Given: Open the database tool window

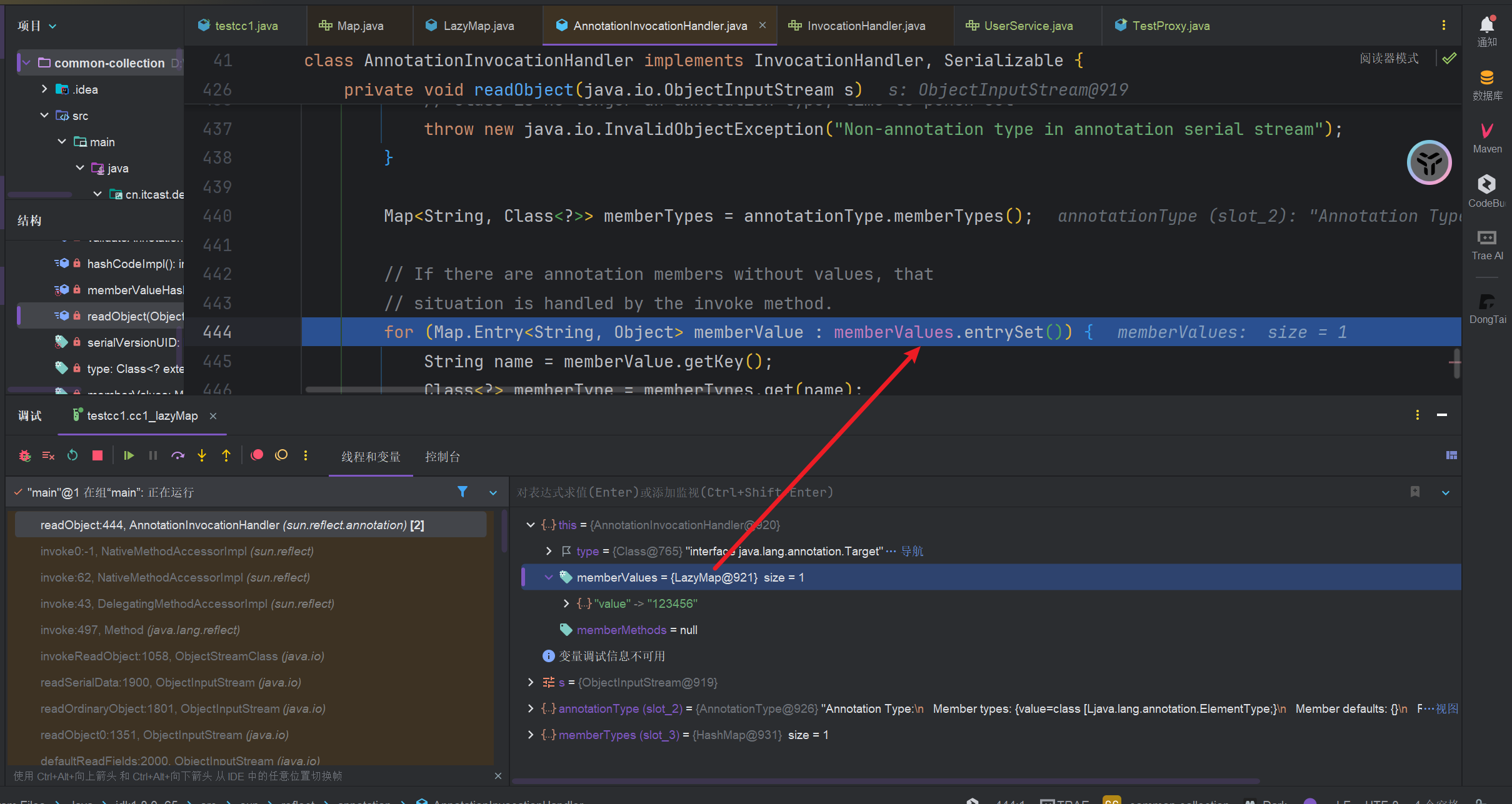Looking at the screenshot, I should pos(1487,84).
